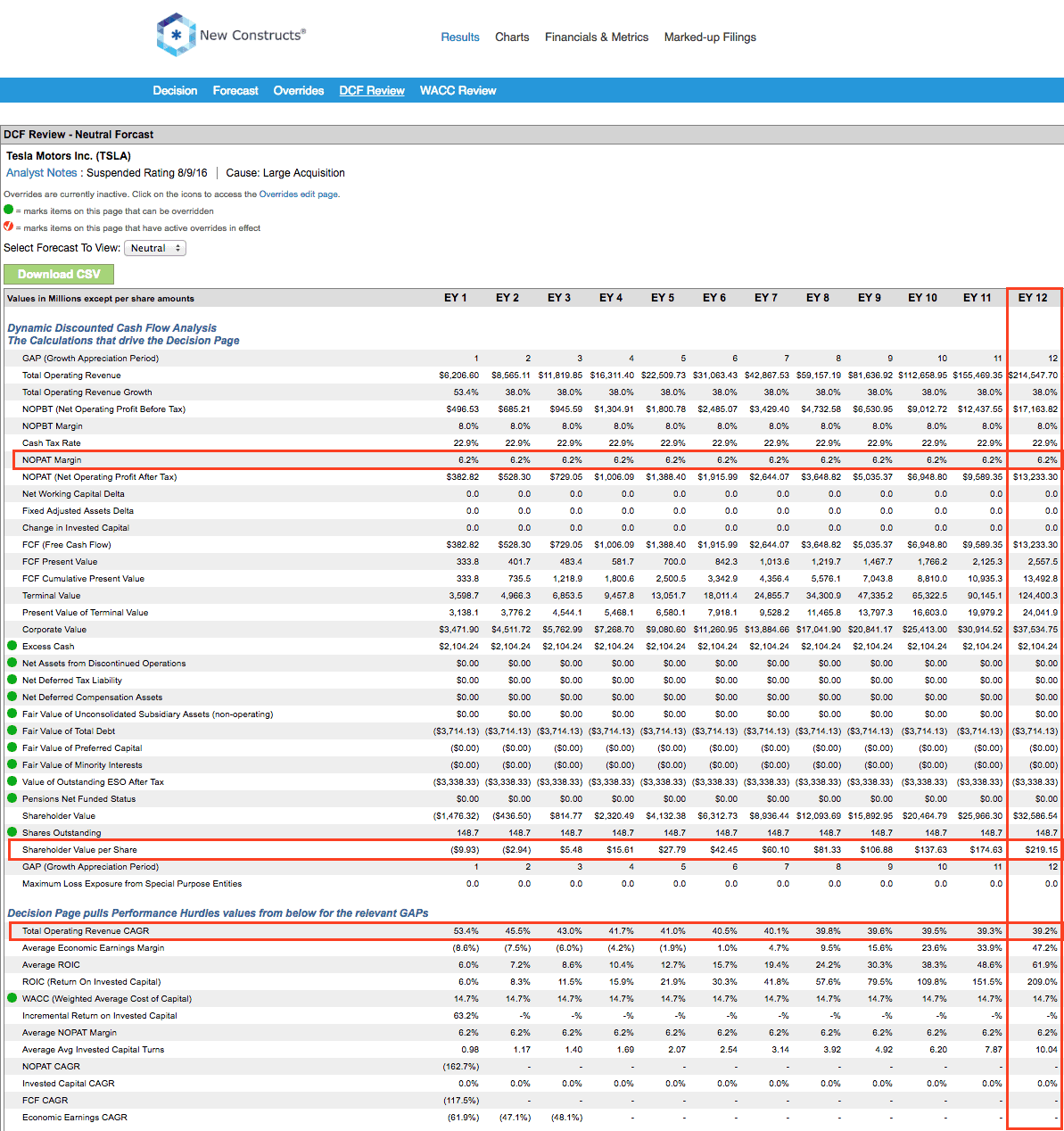Follow the Overrides edit page link
The height and width of the screenshot is (1131, 1064).
(298, 194)
